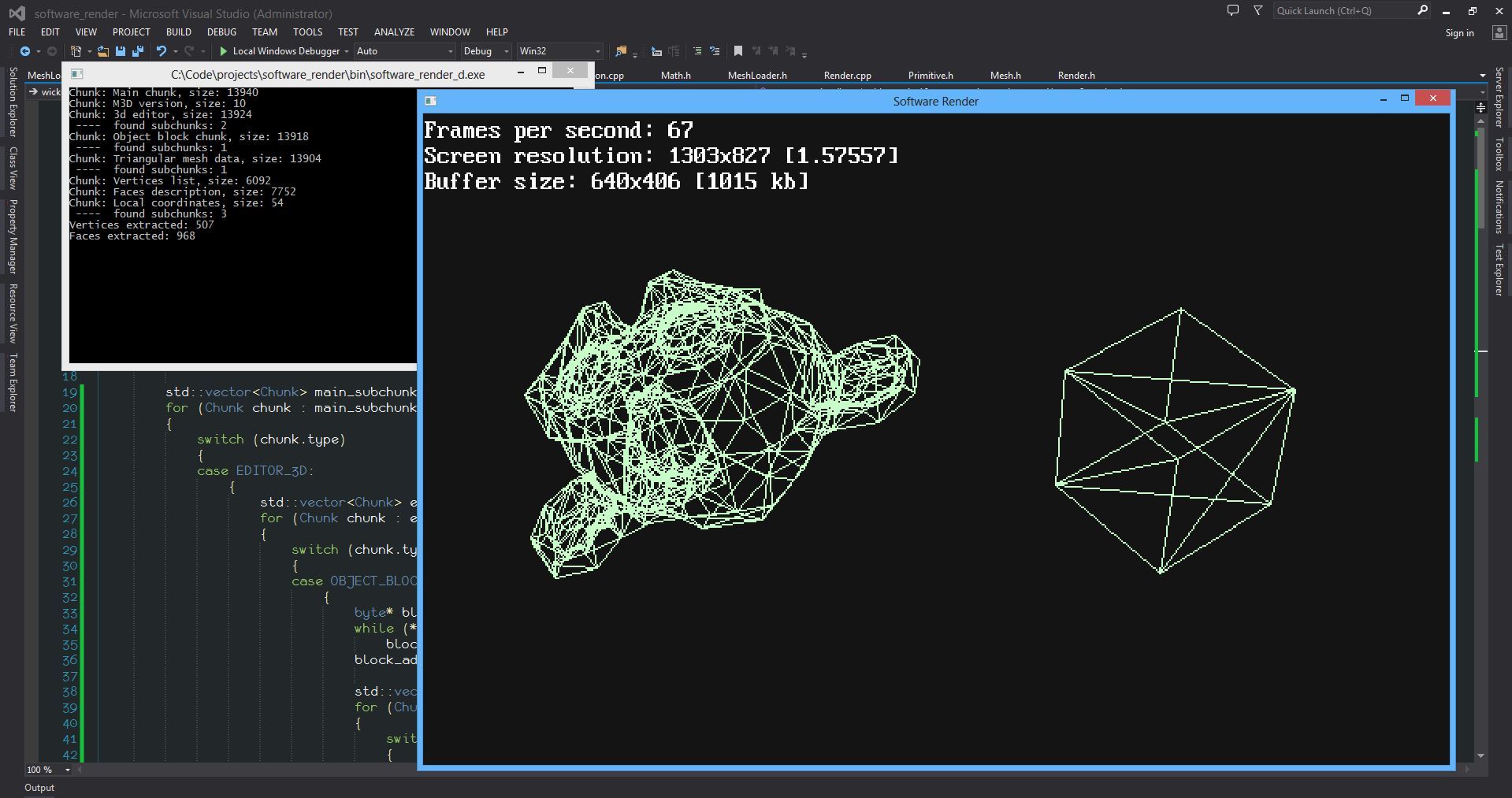Image resolution: width=1512 pixels, height=798 pixels.
Task: Open the Output panel tab at bottom
Action: [x=39, y=788]
